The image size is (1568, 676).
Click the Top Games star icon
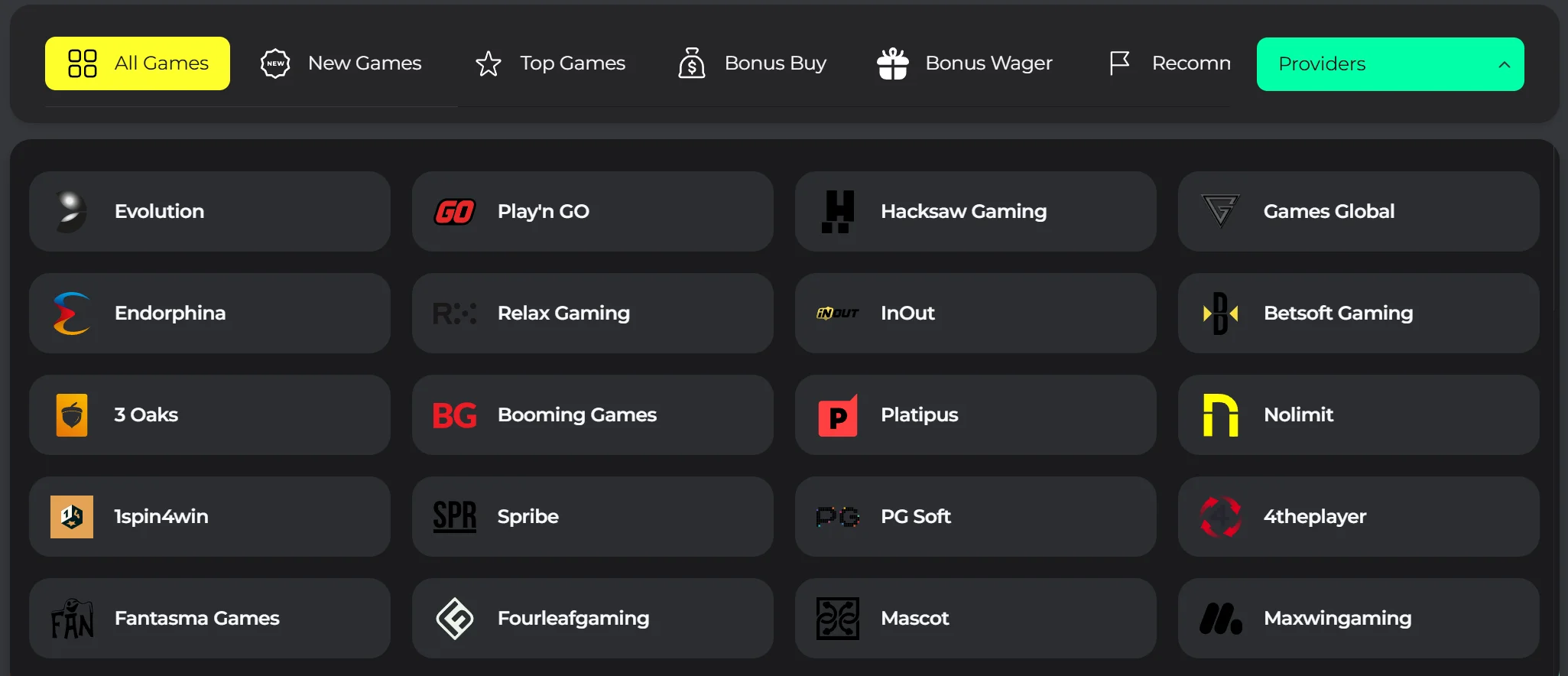[x=487, y=63]
